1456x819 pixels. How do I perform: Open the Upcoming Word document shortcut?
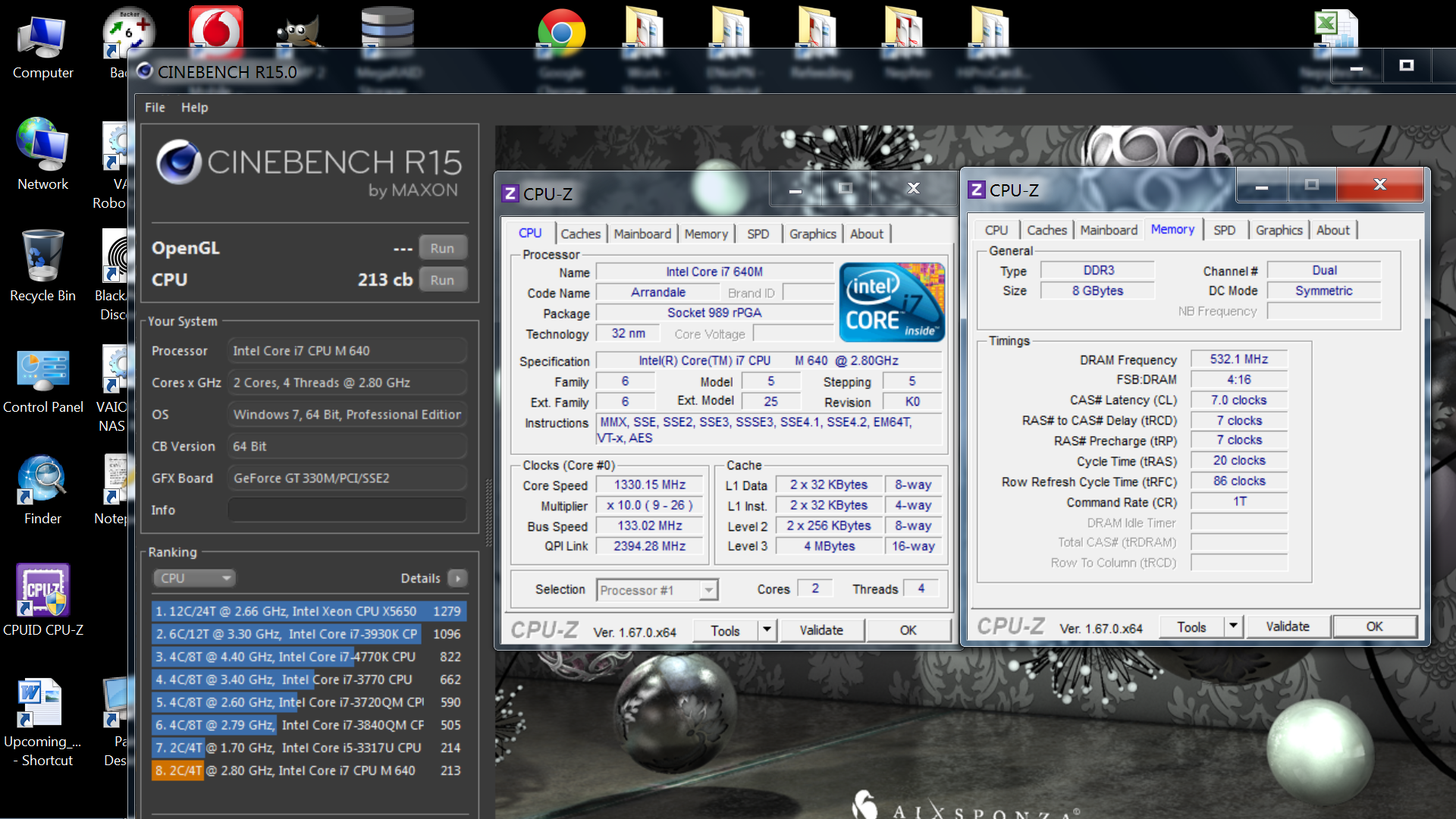(x=42, y=722)
